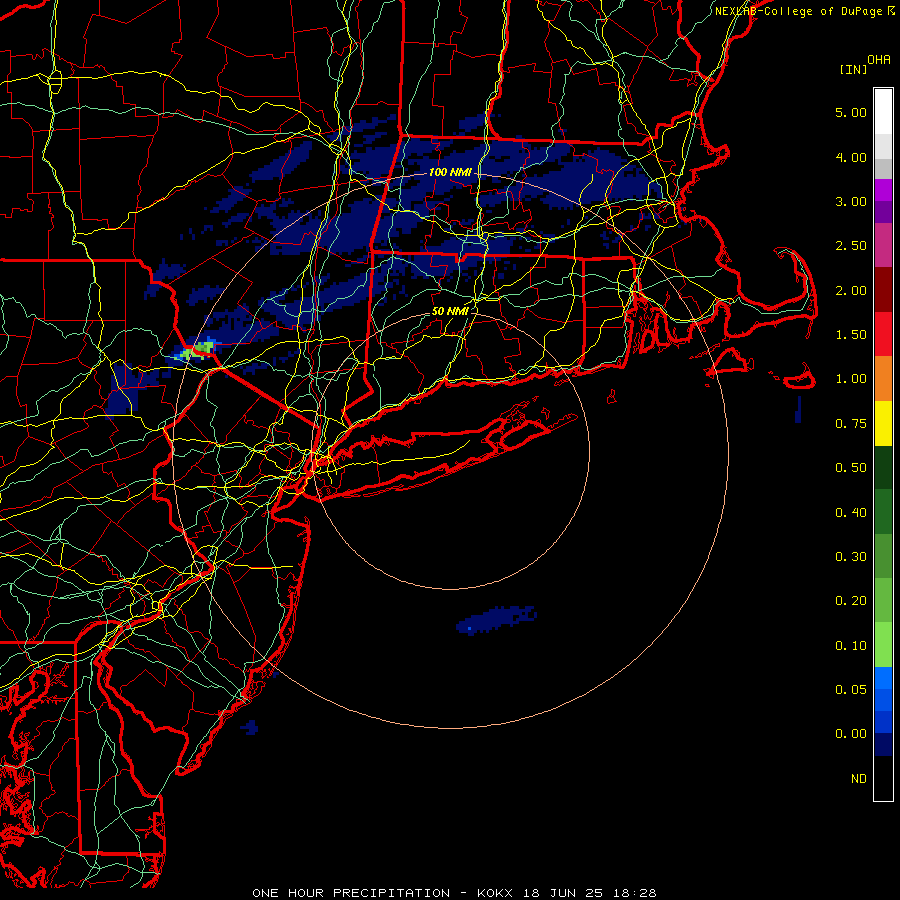Click the green heavy-precipitation cell on the map
Viewport: 900px width, 900px height.
[x=198, y=350]
